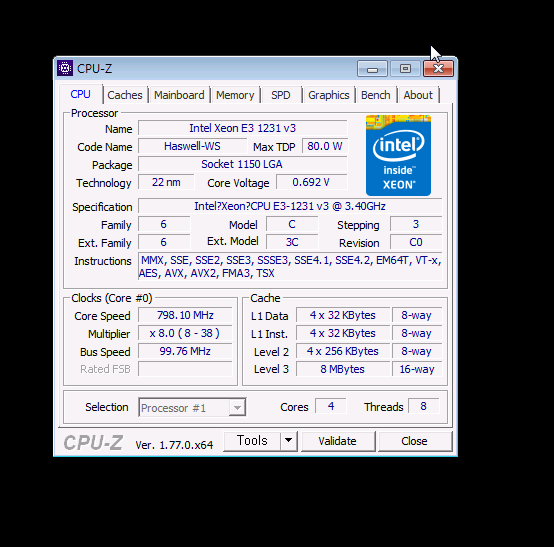Screen dimensions: 554x547
Task: Click the Threads value 8
Action: pos(424,406)
